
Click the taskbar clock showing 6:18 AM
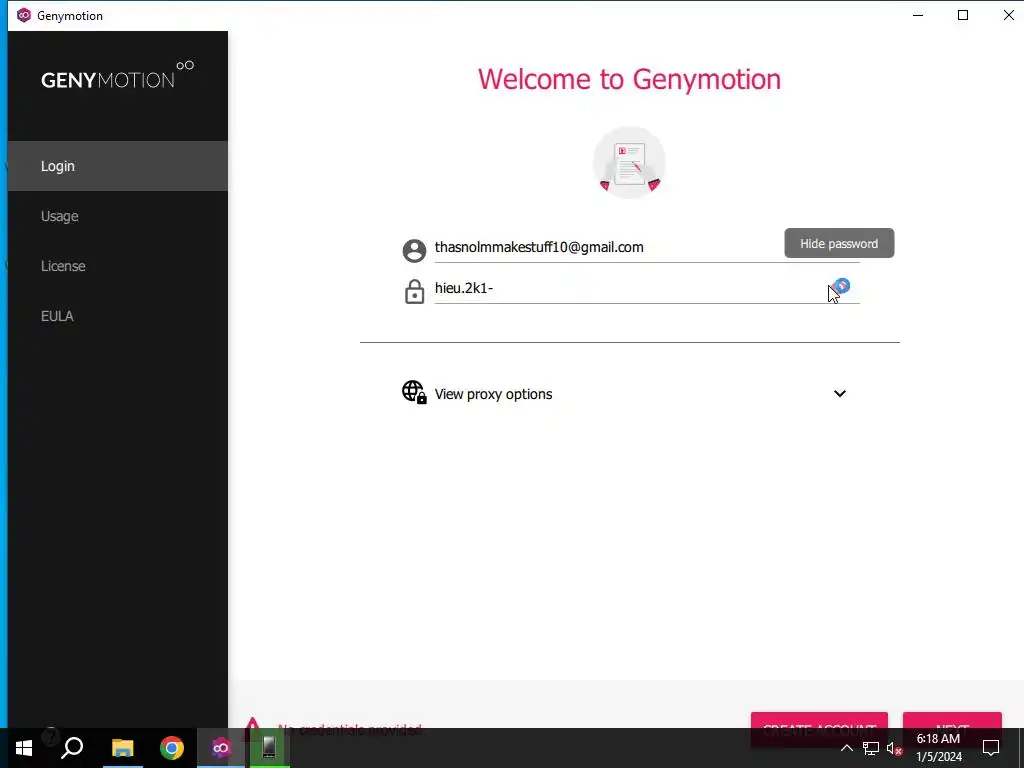coord(938,748)
